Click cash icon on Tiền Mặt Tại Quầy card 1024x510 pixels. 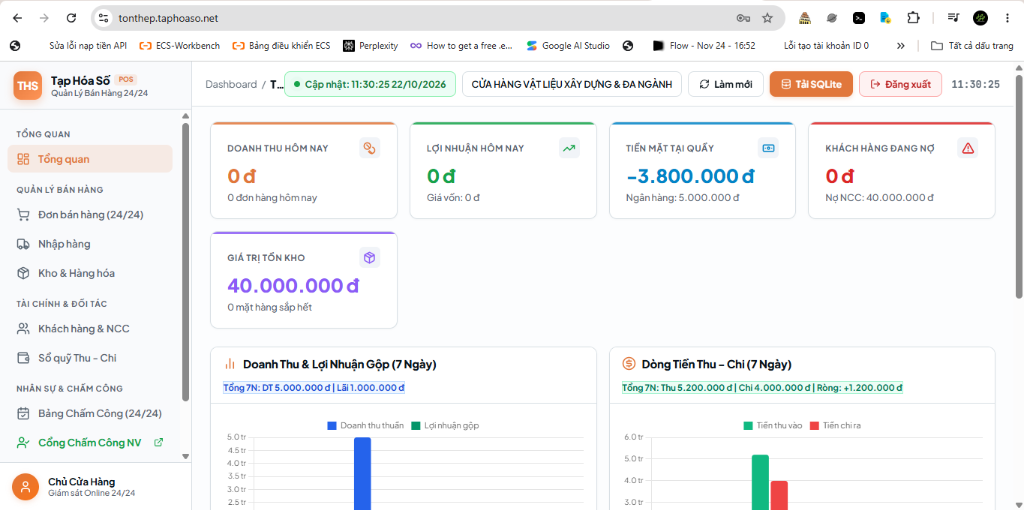[768, 148]
